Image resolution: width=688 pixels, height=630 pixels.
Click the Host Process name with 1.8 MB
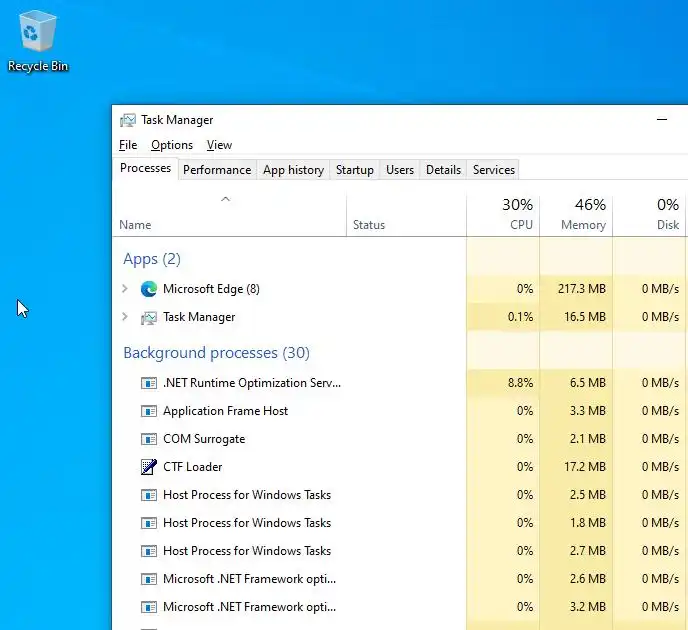(x=247, y=523)
